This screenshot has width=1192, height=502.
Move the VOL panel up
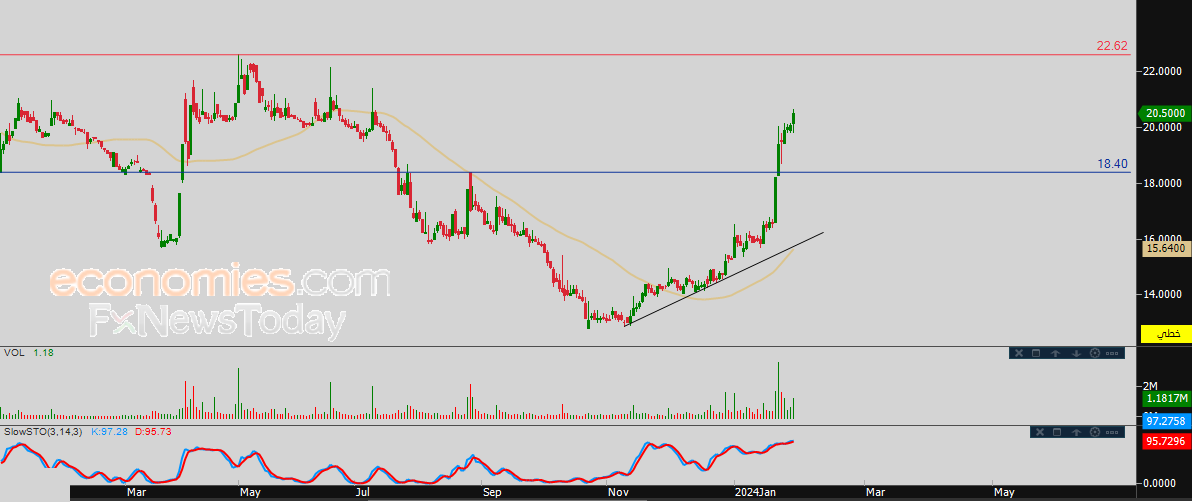click(x=1056, y=353)
